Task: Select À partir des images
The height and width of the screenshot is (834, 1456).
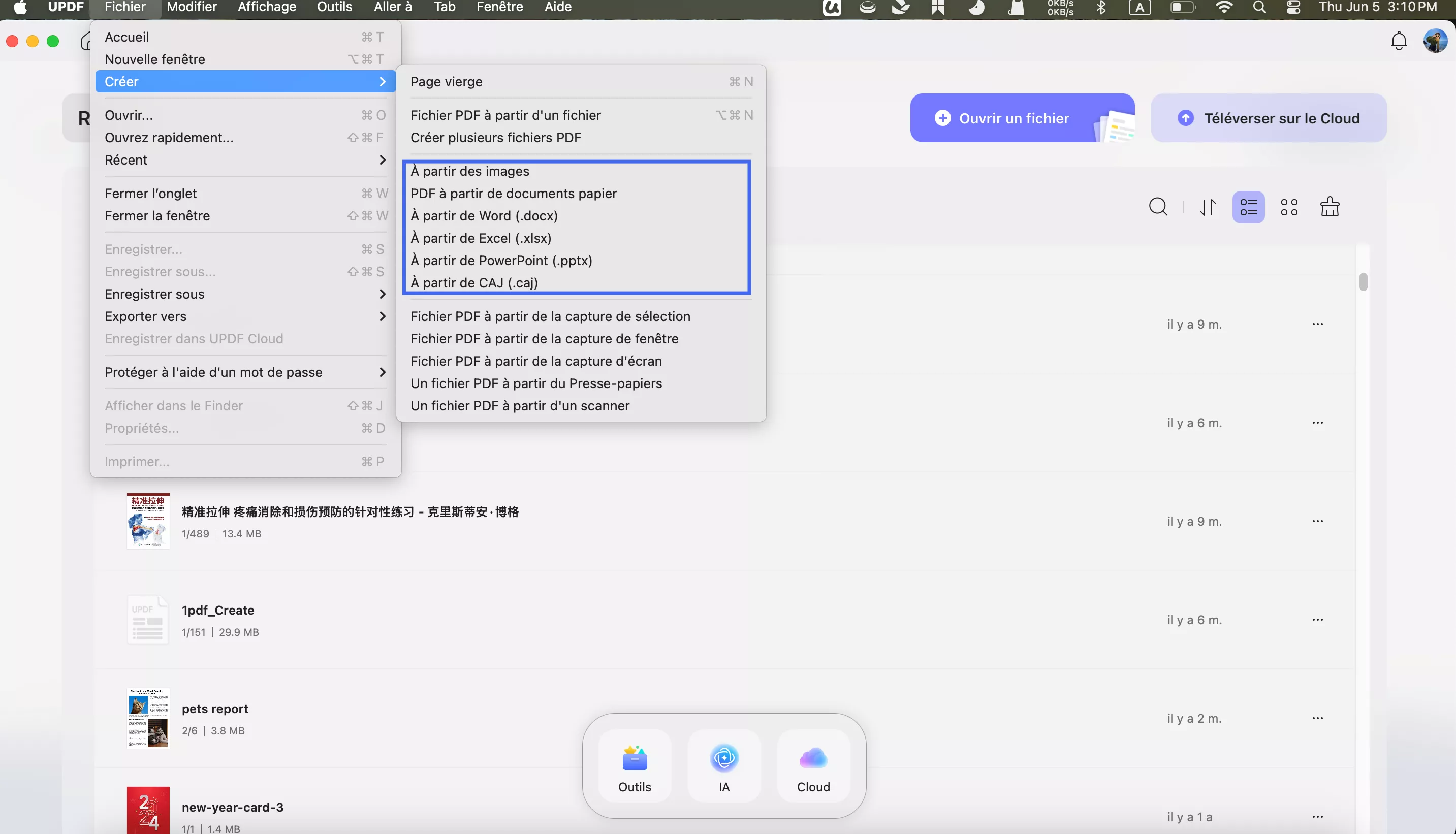Action: 581,171
